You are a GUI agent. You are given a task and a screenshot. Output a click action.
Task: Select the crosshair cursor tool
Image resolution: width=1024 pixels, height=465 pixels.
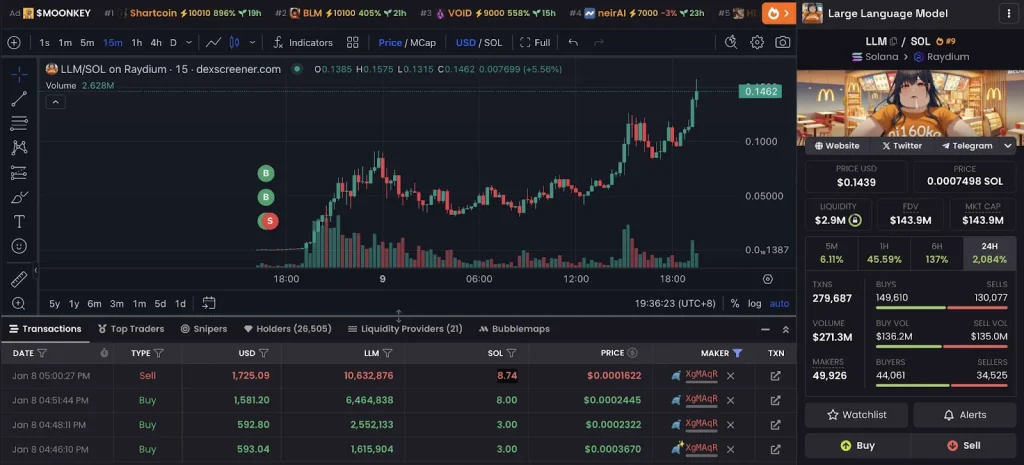point(19,74)
